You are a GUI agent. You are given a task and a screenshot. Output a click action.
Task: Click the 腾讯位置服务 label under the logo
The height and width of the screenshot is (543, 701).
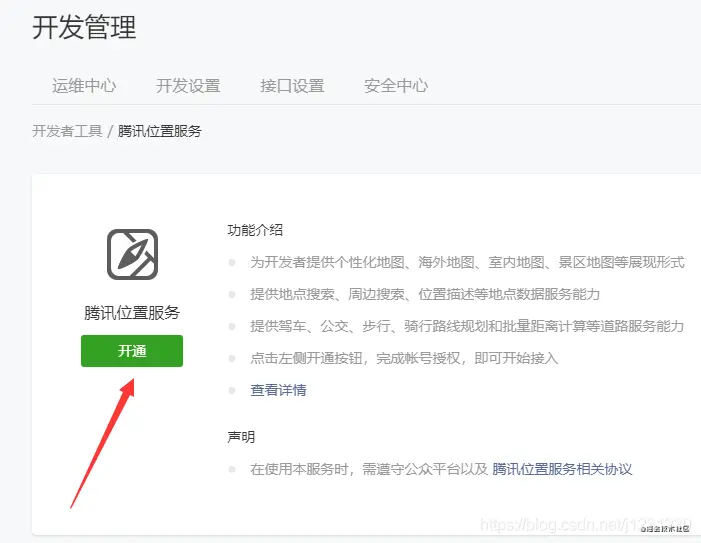pos(132,312)
